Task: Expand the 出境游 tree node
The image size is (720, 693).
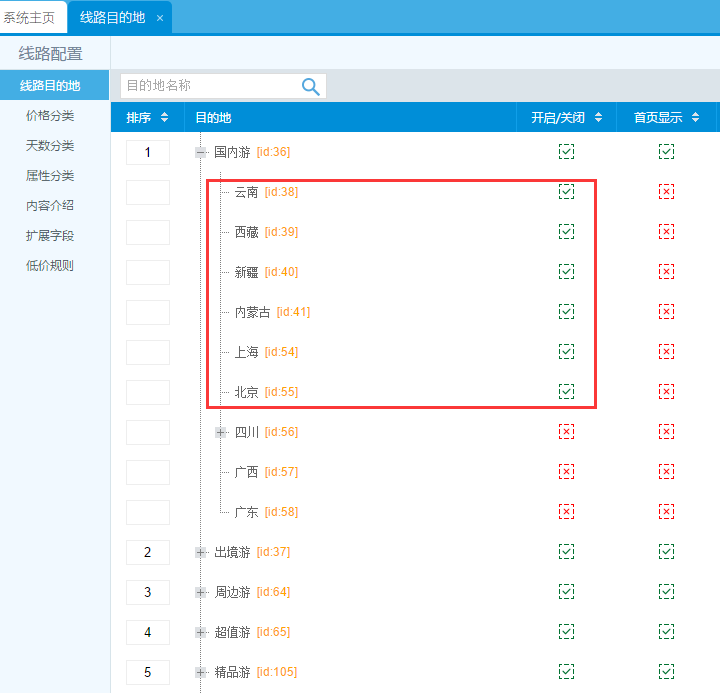Action: (x=201, y=552)
